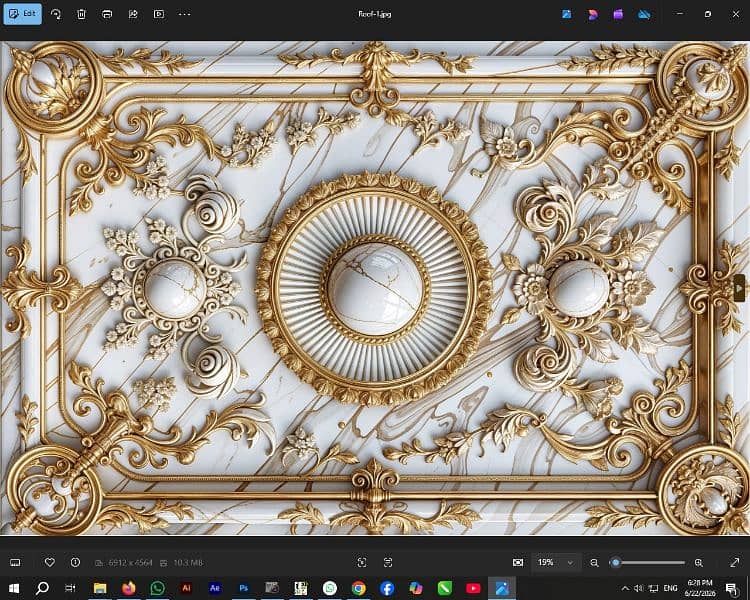Click the volume speaker tray icon
Image resolution: width=750 pixels, height=600 pixels.
pos(639,588)
